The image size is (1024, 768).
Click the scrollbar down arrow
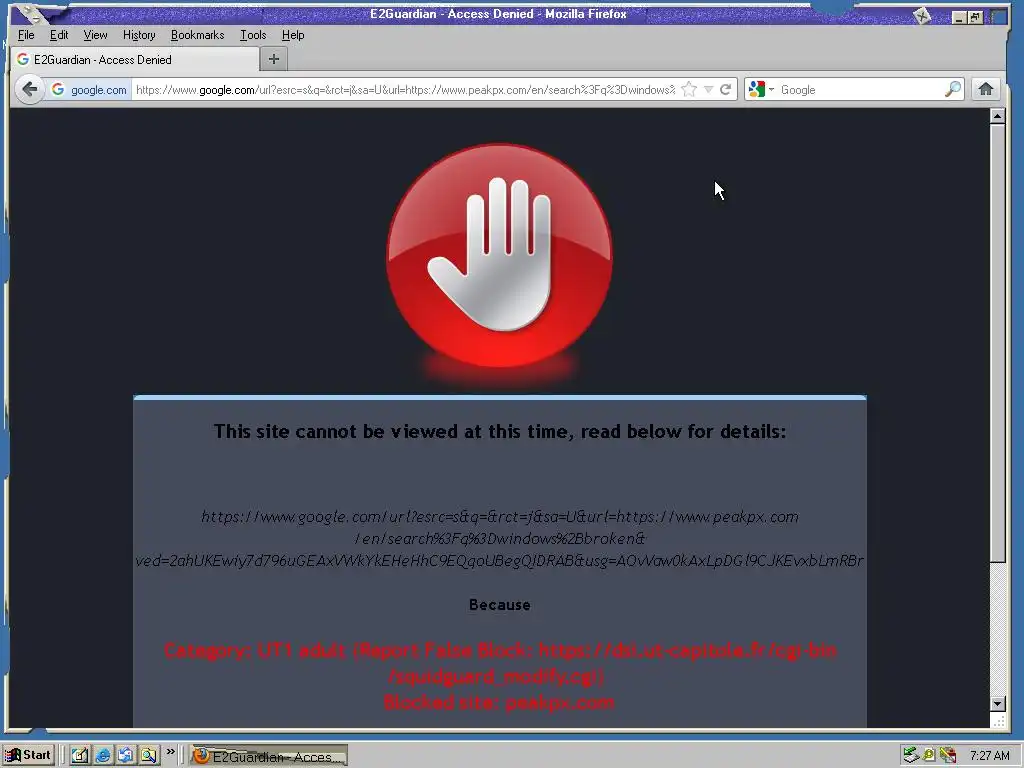coord(997,703)
